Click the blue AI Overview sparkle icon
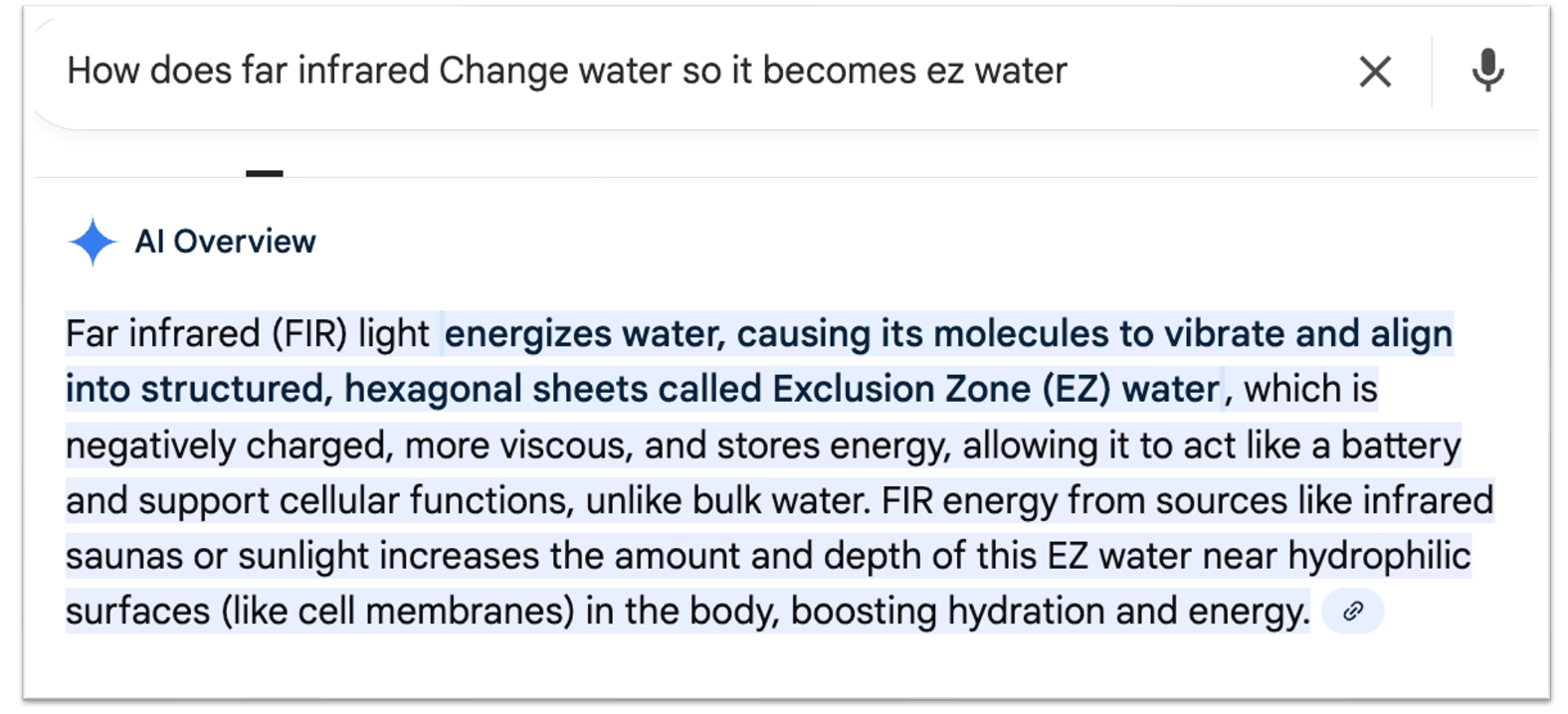This screenshot has width=1568, height=714. click(x=93, y=242)
